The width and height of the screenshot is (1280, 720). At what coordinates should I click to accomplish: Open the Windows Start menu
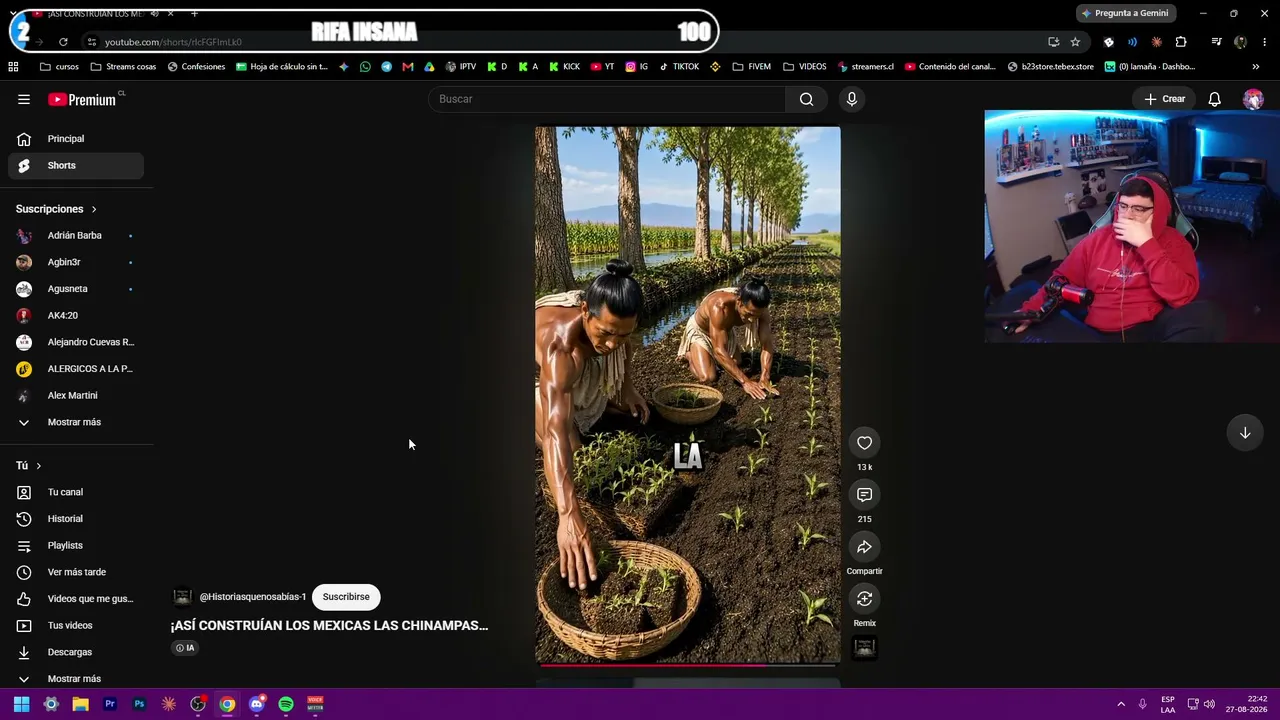click(21, 704)
